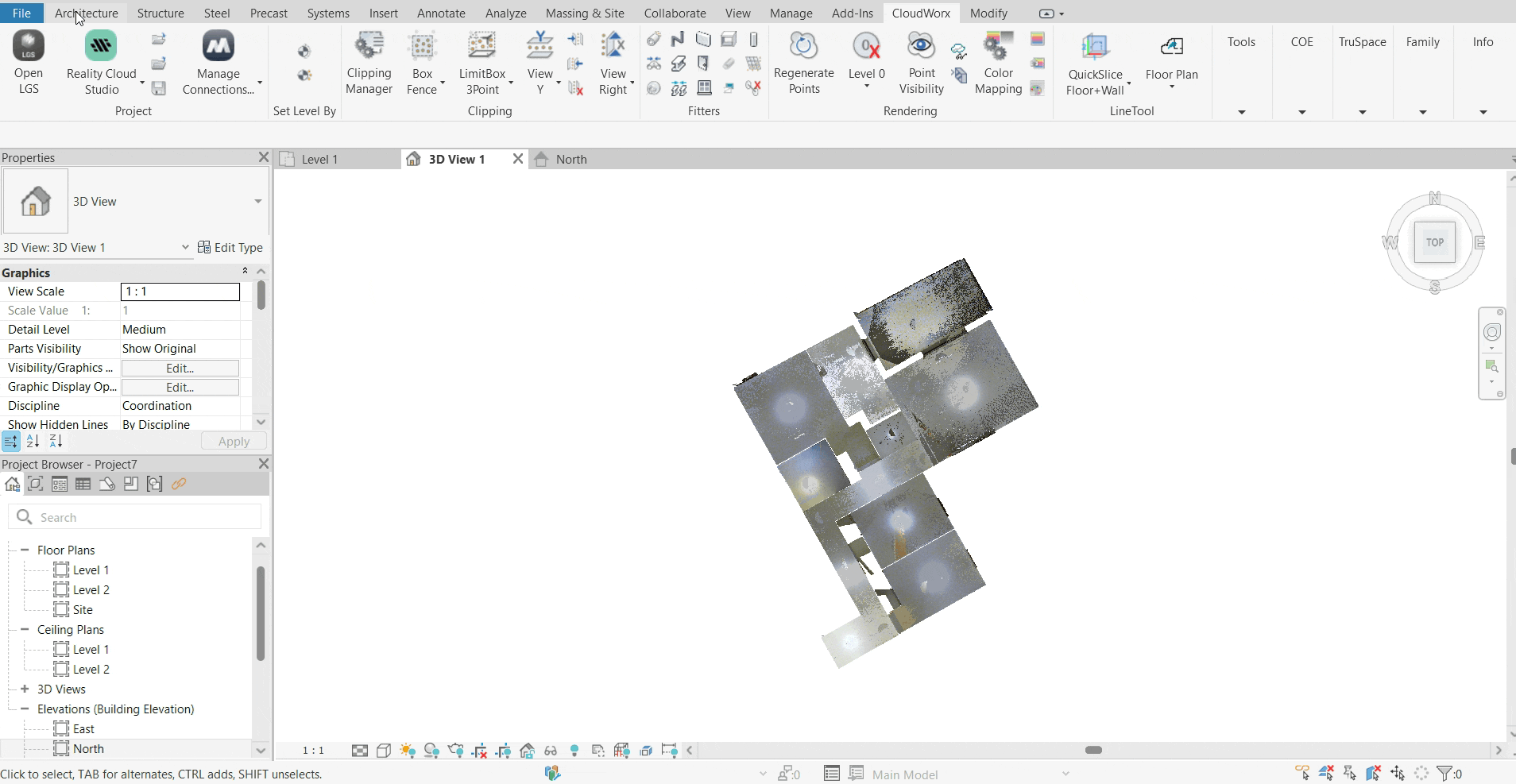Select the Box Fence clipping tool
The image size is (1516, 784).
(422, 64)
